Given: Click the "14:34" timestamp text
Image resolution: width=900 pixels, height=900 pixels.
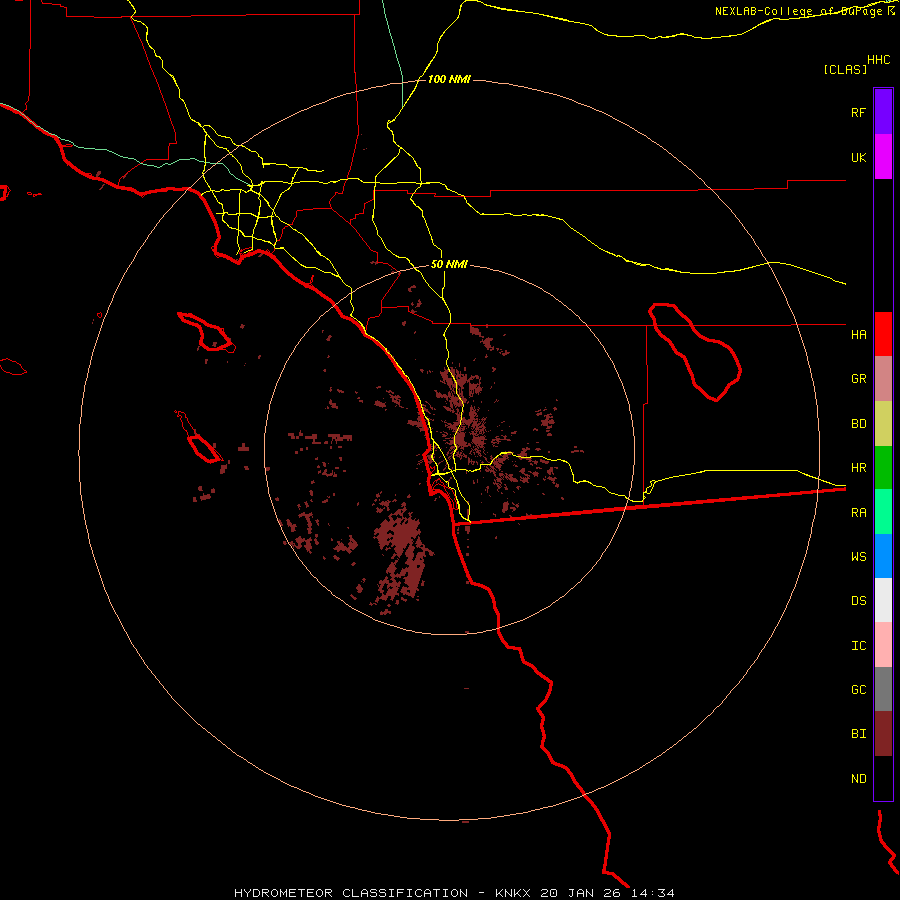Looking at the screenshot, I should pos(654,893).
